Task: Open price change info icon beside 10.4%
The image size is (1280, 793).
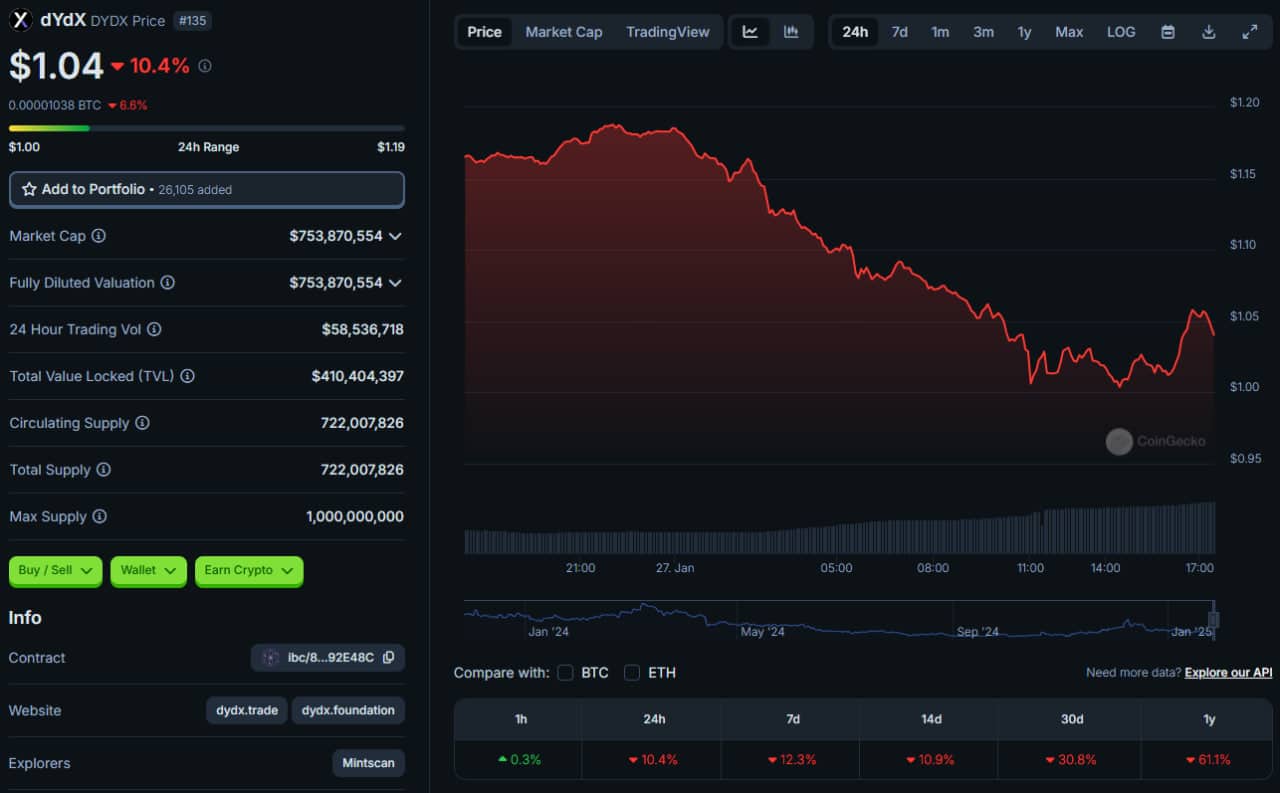Action: 205,66
